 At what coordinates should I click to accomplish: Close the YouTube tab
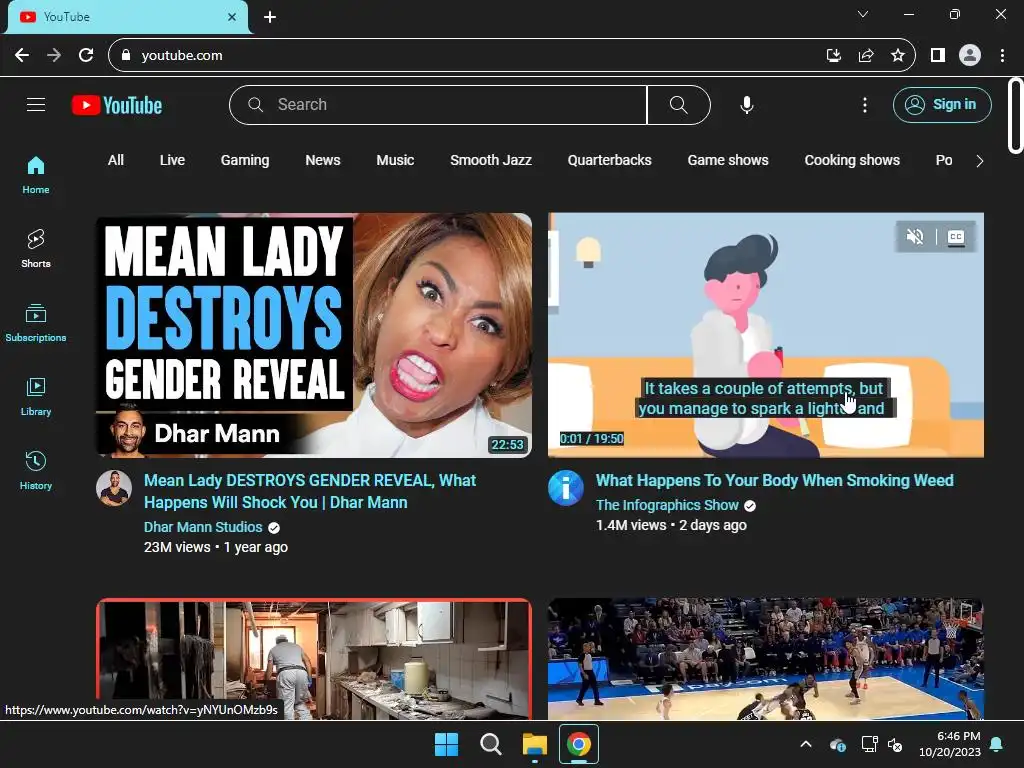[x=232, y=17]
